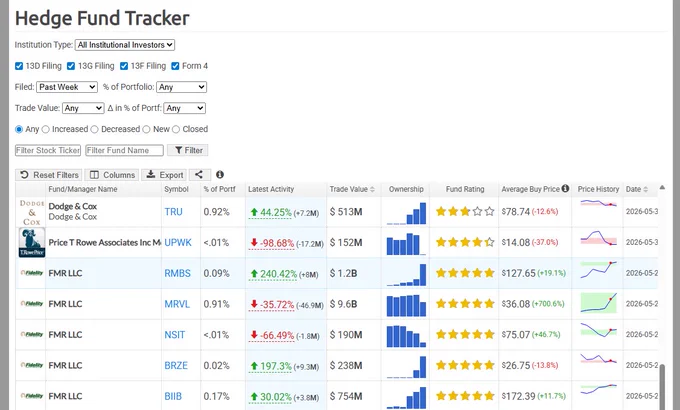
Task: Open the Trade Value dropdown
Action: (83, 108)
